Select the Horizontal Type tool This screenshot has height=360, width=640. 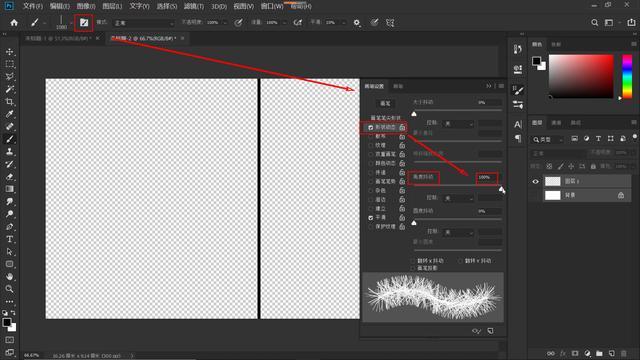click(x=9, y=239)
